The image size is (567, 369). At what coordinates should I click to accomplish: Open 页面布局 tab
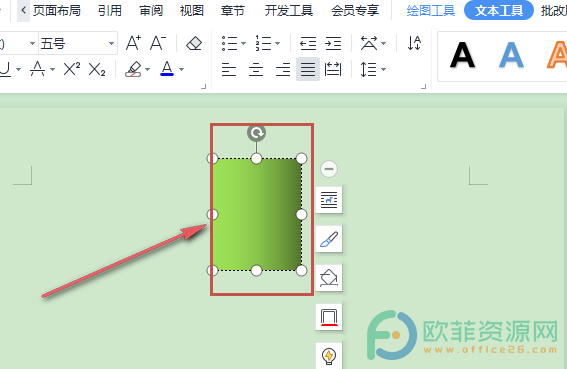coord(57,10)
